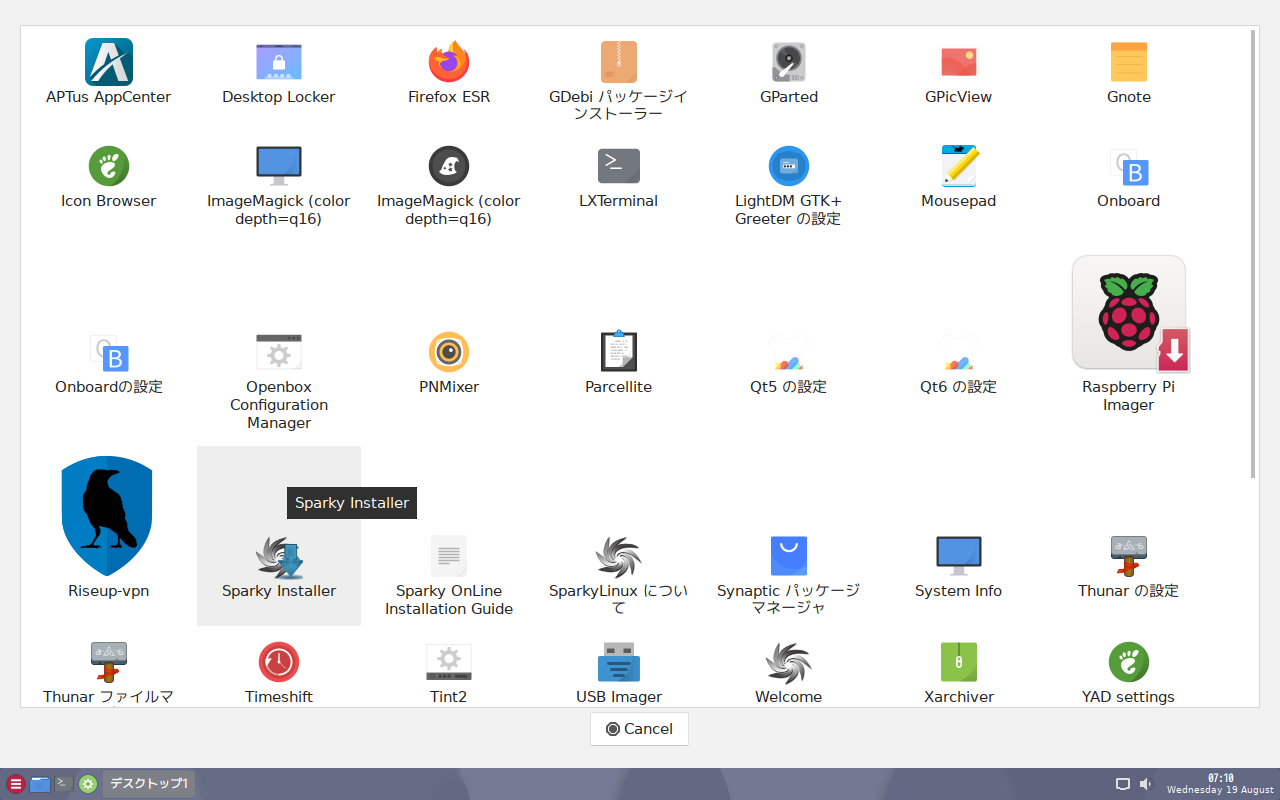This screenshot has height=800, width=1280.
Task: Launch Mousepad text editor
Action: coord(959,177)
